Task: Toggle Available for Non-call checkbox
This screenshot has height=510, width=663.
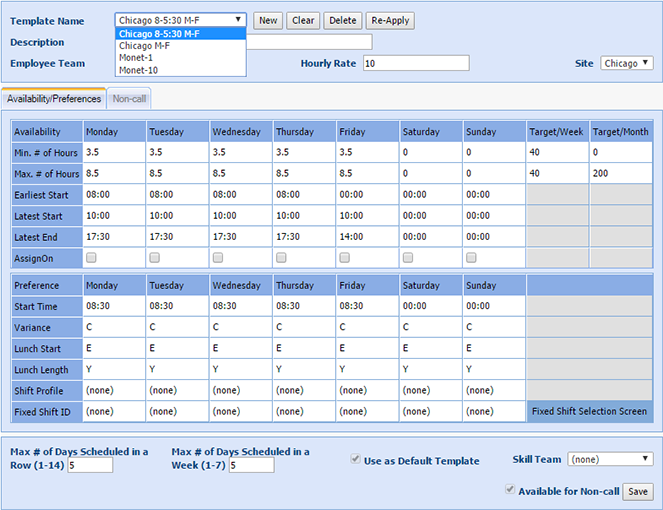Action: click(512, 491)
